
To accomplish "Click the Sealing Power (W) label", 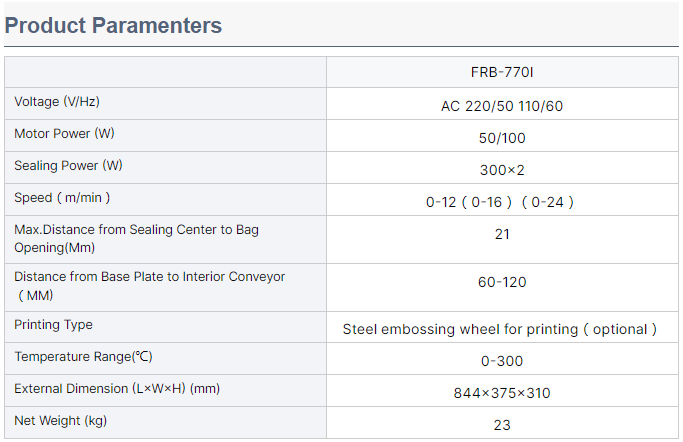I will [x=68, y=166].
